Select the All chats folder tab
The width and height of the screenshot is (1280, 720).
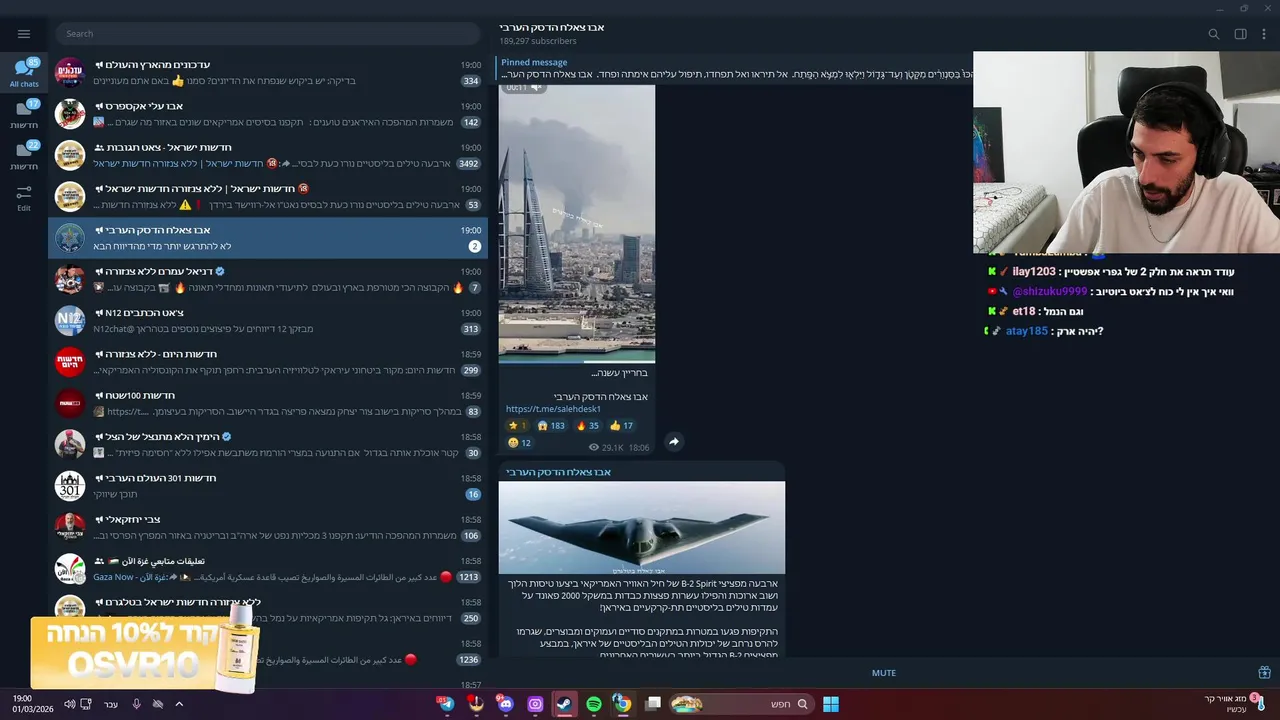click(24, 72)
